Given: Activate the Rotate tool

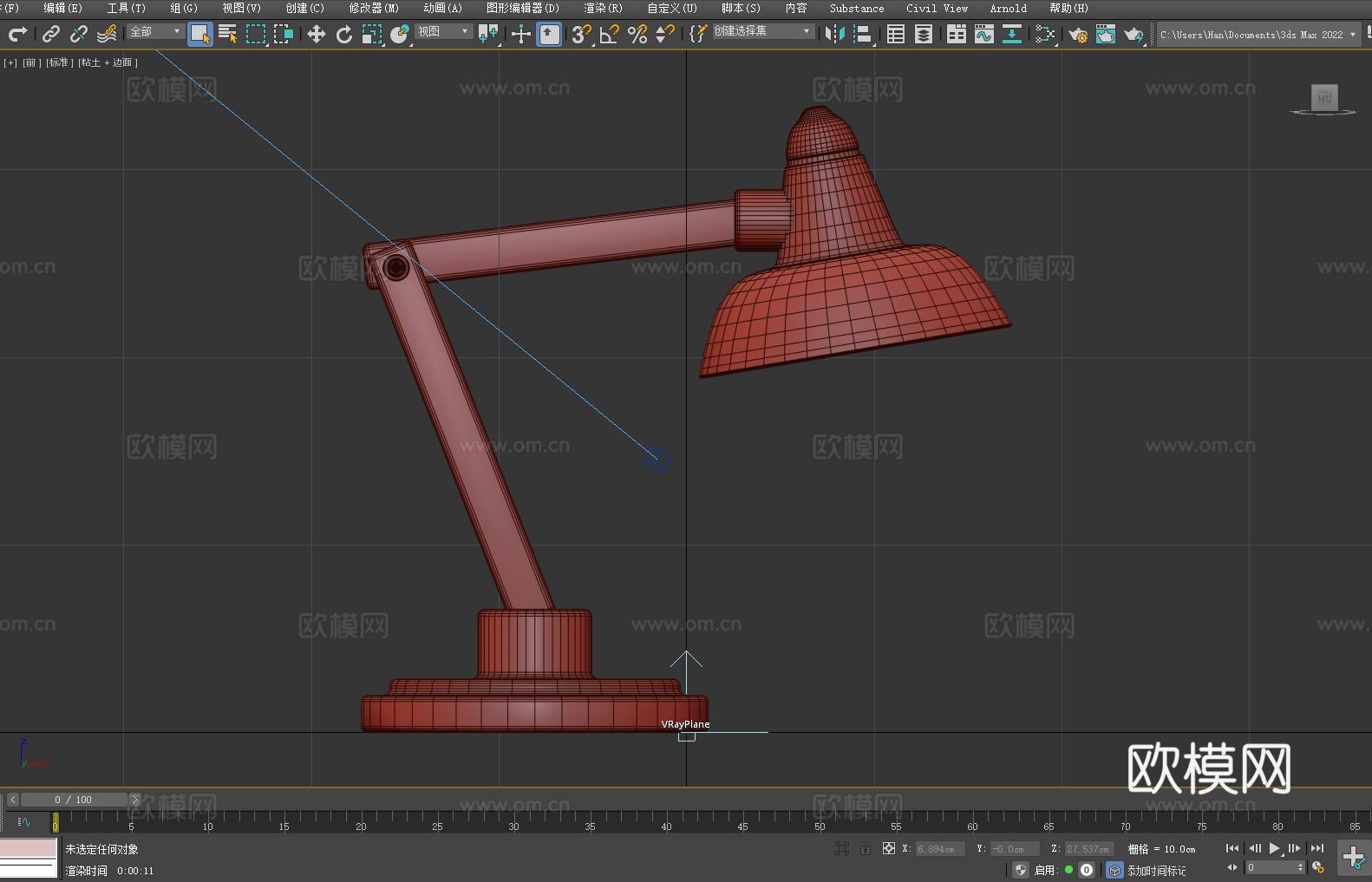Looking at the screenshot, I should (344, 35).
